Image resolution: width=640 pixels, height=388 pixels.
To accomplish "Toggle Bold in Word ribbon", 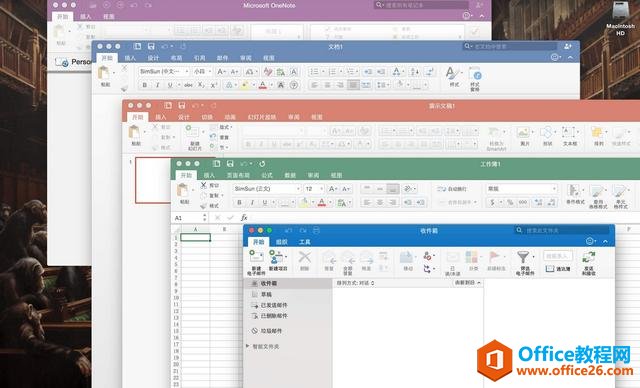I will (144, 85).
